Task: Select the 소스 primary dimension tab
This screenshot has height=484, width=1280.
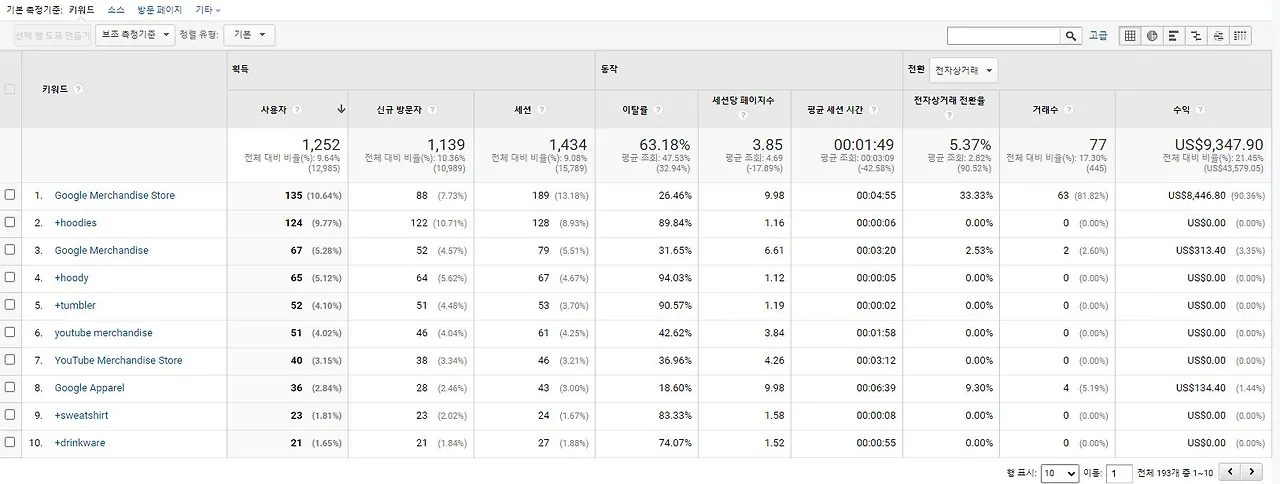Action: (116, 9)
